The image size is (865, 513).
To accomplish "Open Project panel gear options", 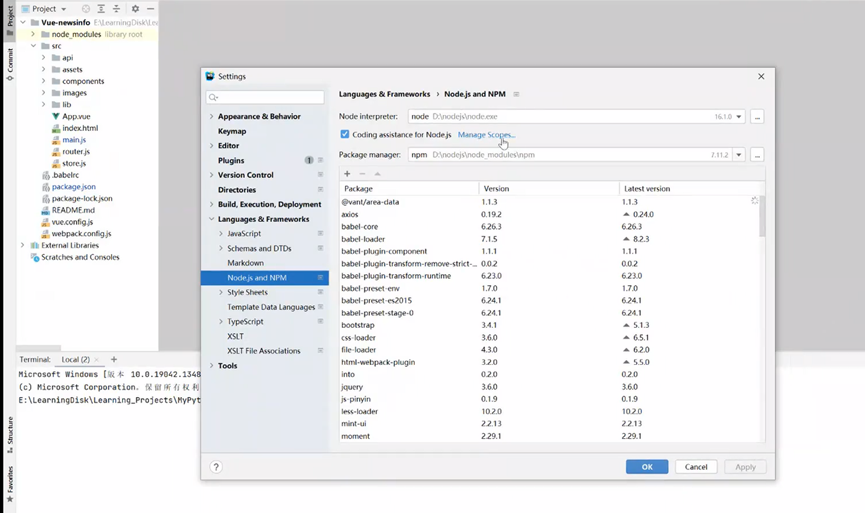I will tap(135, 9).
